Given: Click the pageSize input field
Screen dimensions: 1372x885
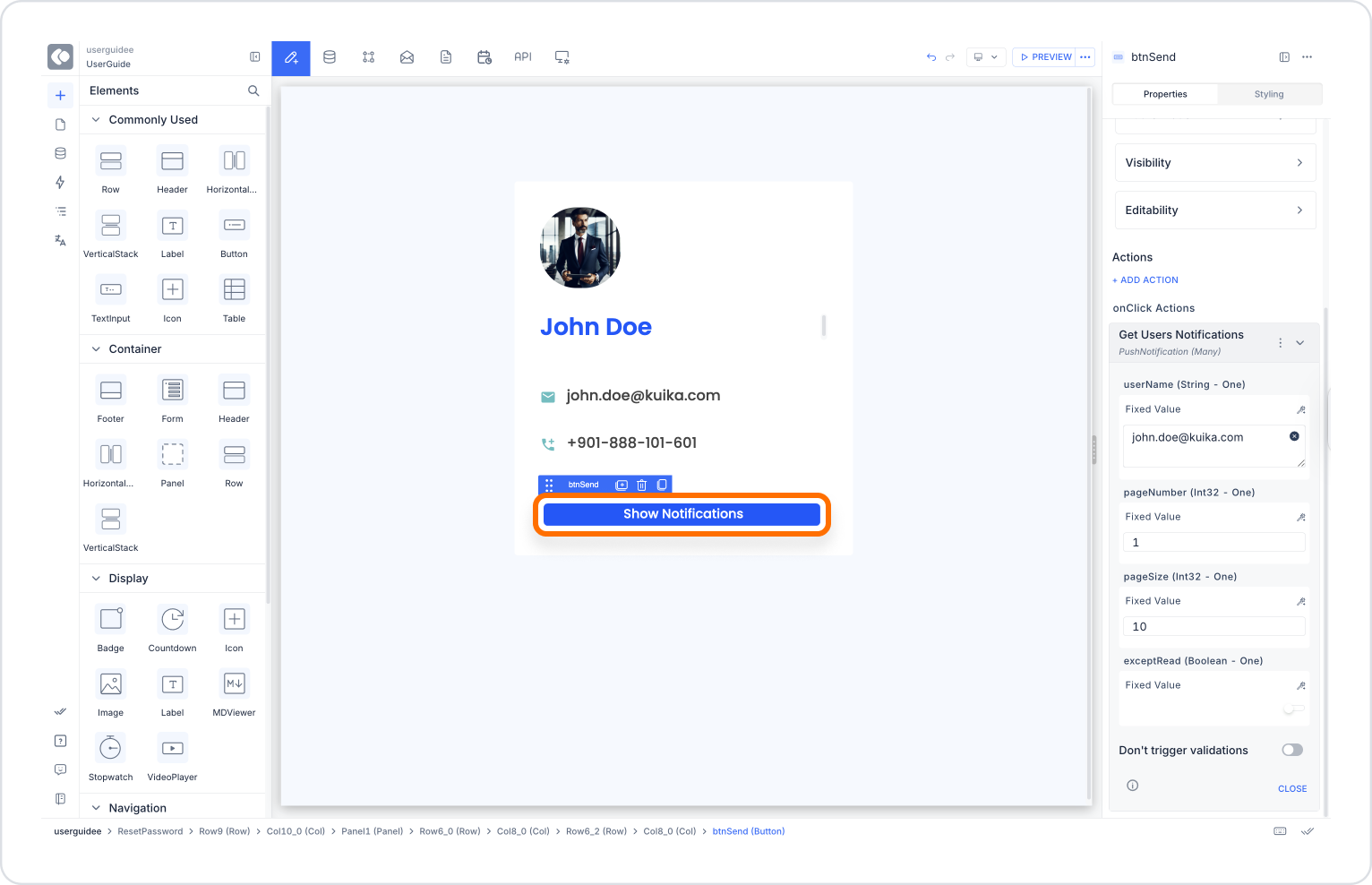Looking at the screenshot, I should [1214, 627].
